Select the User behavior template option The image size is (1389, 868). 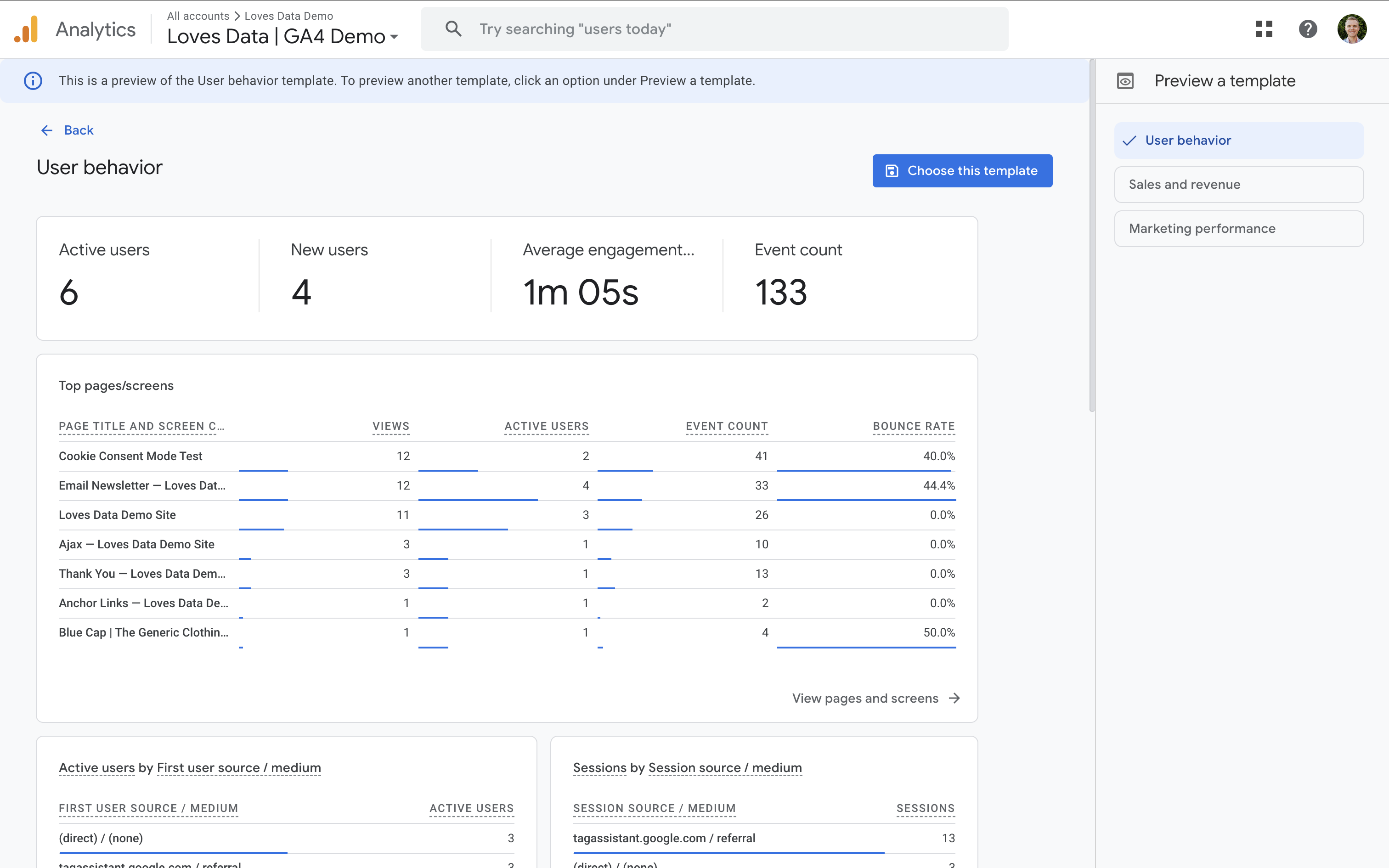(x=1239, y=141)
